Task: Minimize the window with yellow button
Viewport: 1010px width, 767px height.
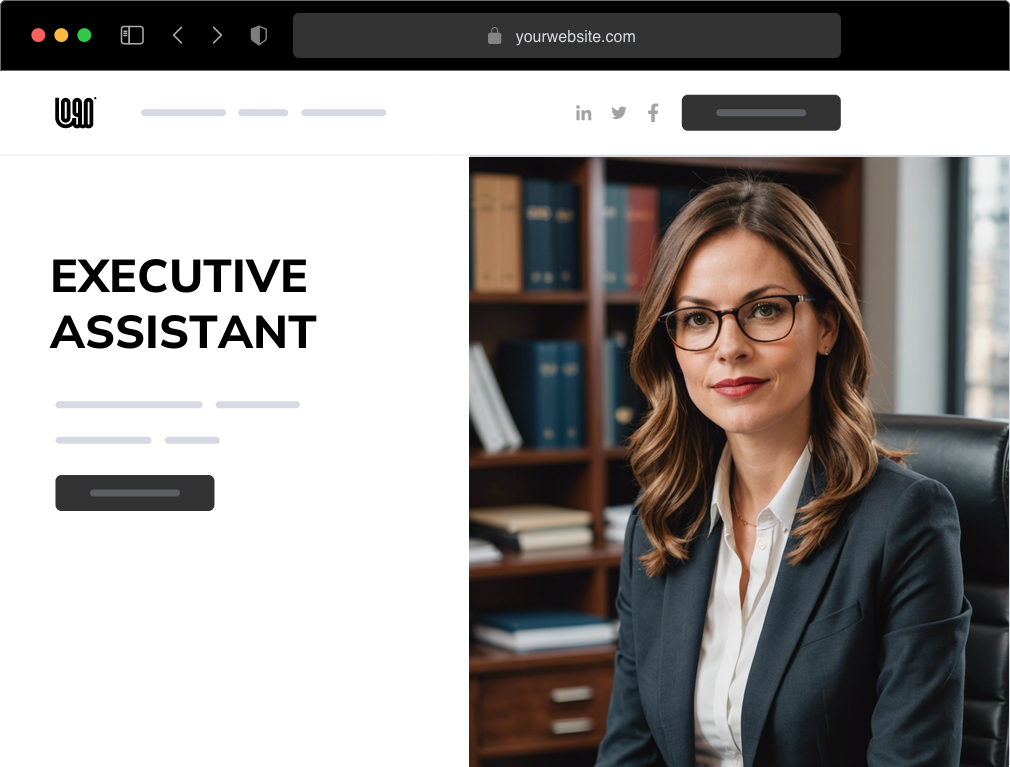Action: click(x=61, y=35)
